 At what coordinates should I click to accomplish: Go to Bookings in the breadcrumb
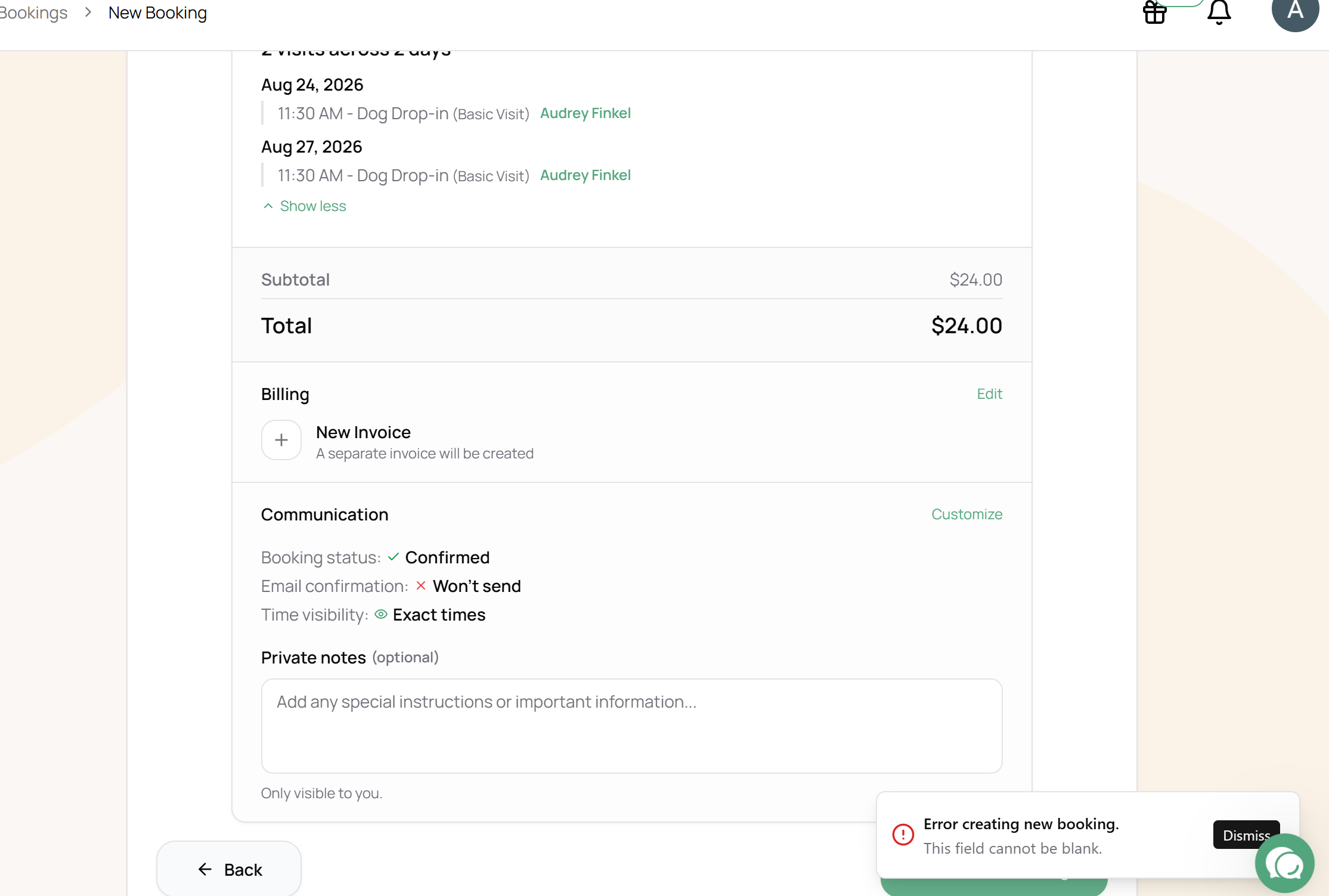33,13
